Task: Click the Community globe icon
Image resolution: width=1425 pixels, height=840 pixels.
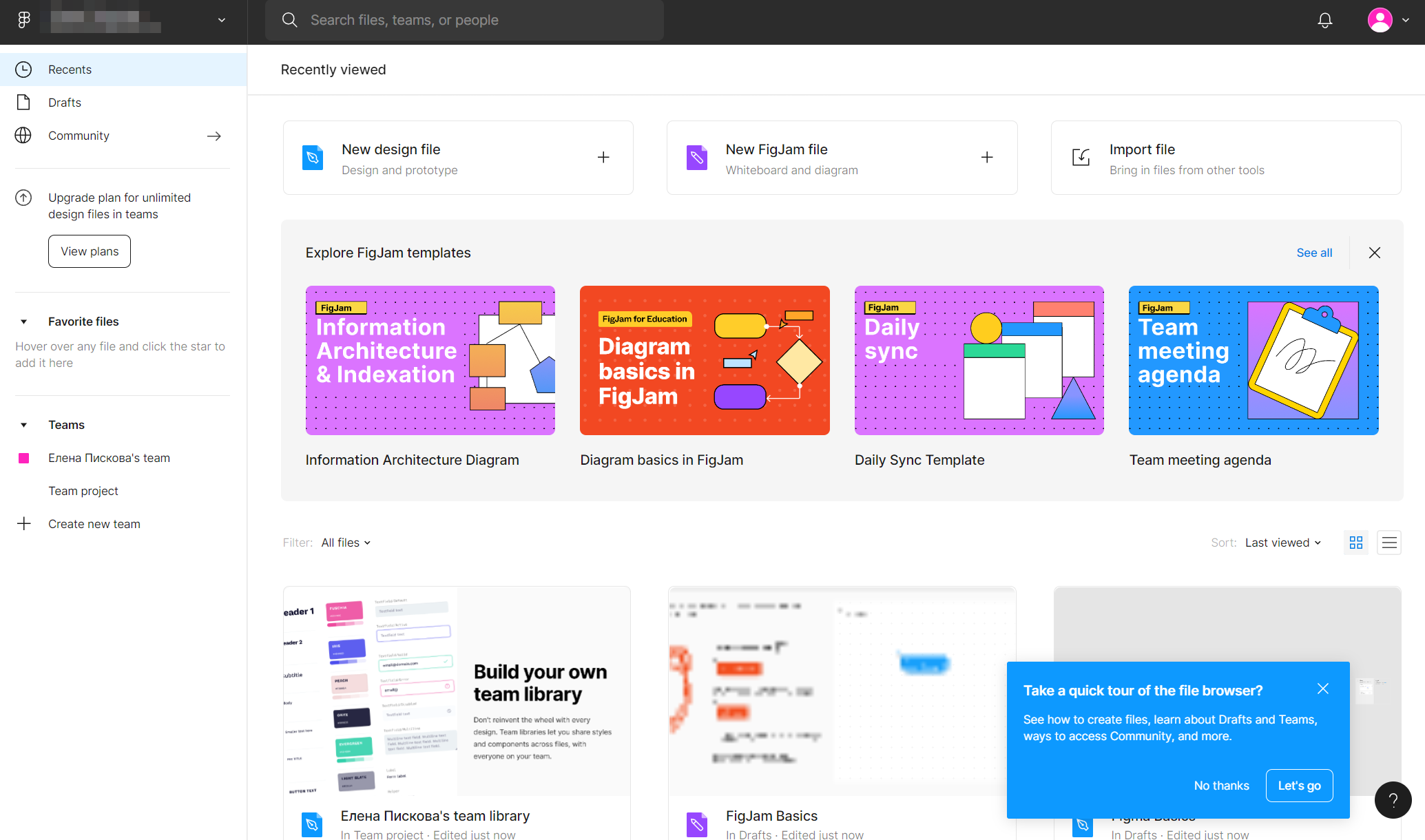Action: pos(23,136)
